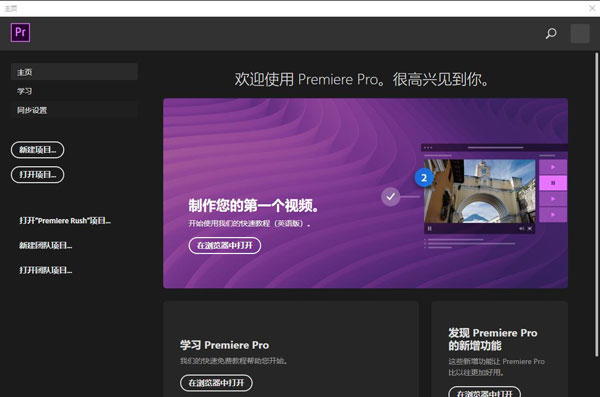
Task: Click the Premiere Pro logo icon
Action: pos(20,33)
